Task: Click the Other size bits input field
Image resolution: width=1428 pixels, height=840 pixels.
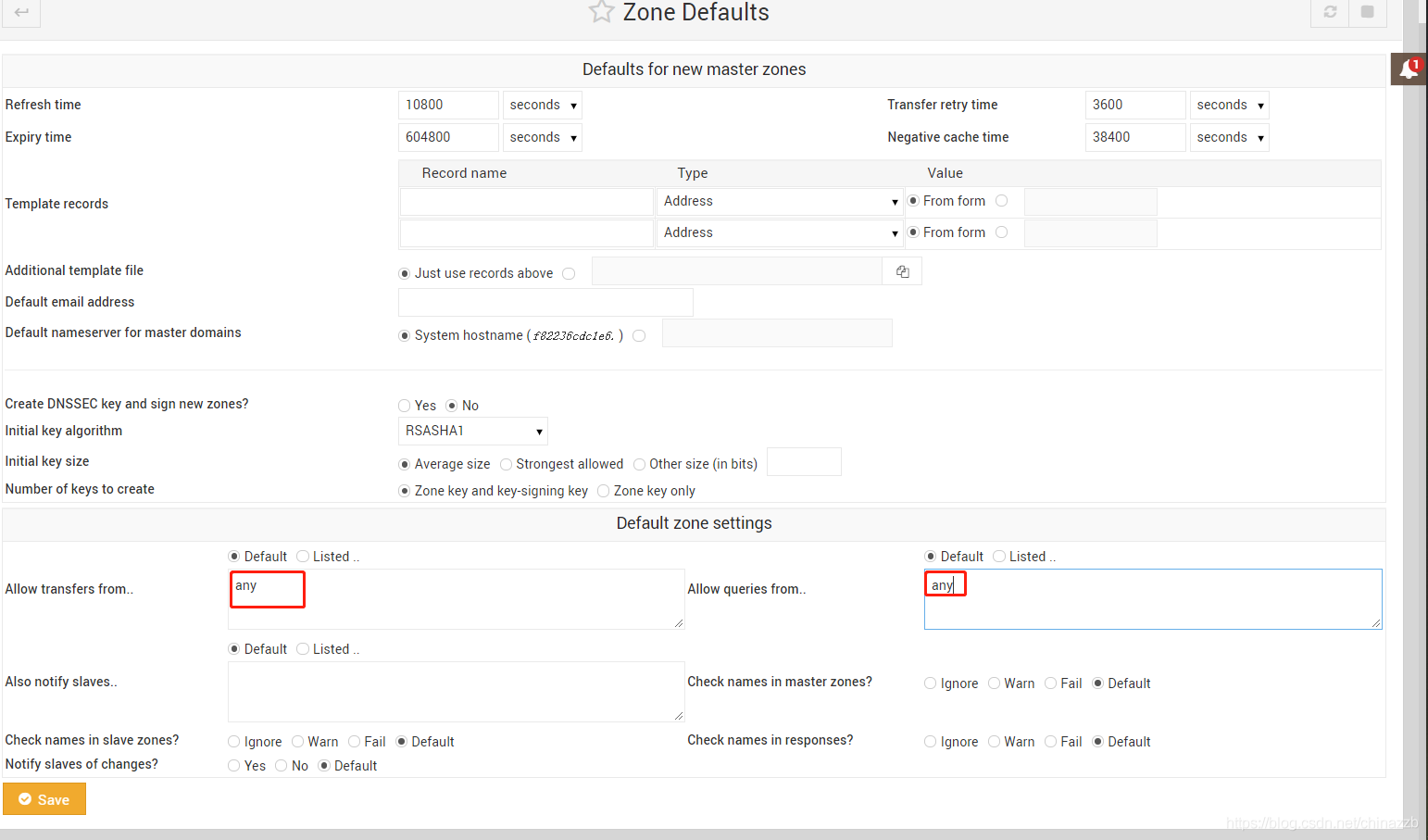Action: (x=805, y=462)
